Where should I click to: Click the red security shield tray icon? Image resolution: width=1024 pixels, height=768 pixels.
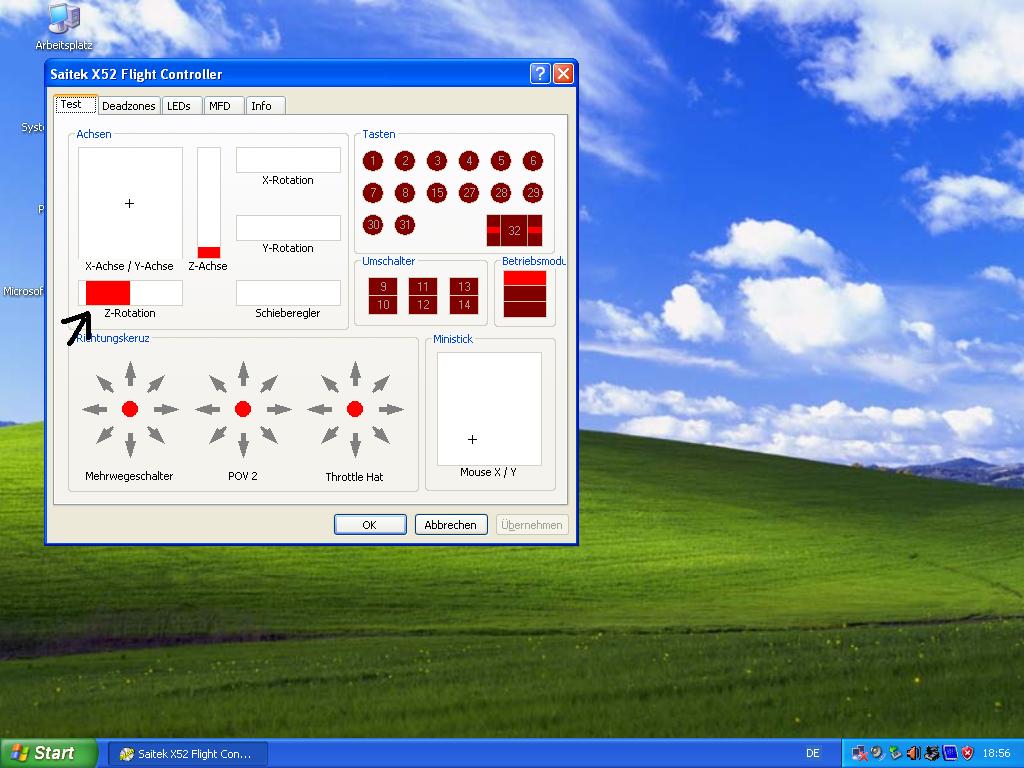(x=968, y=753)
